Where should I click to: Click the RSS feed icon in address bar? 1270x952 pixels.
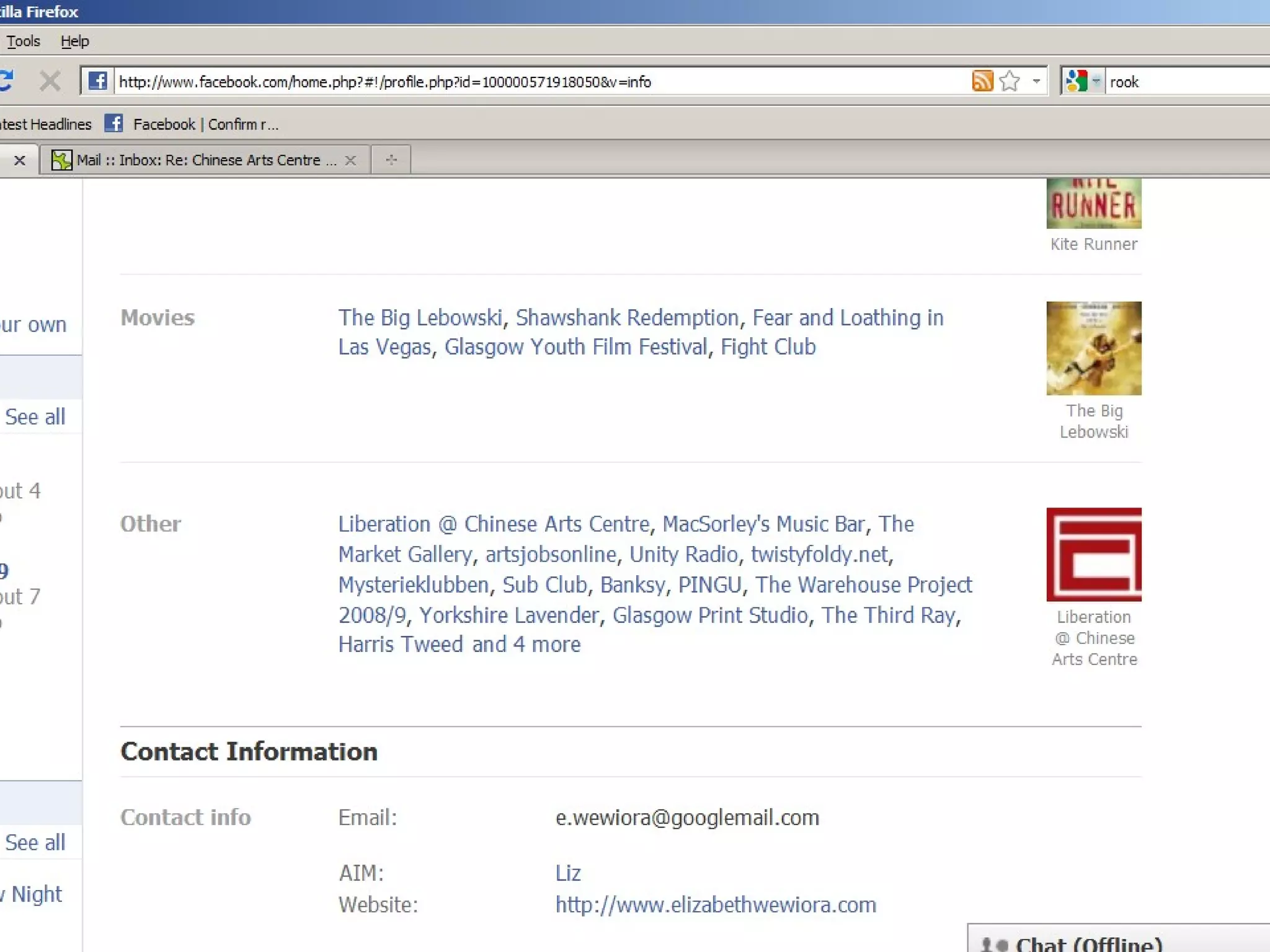pos(982,81)
